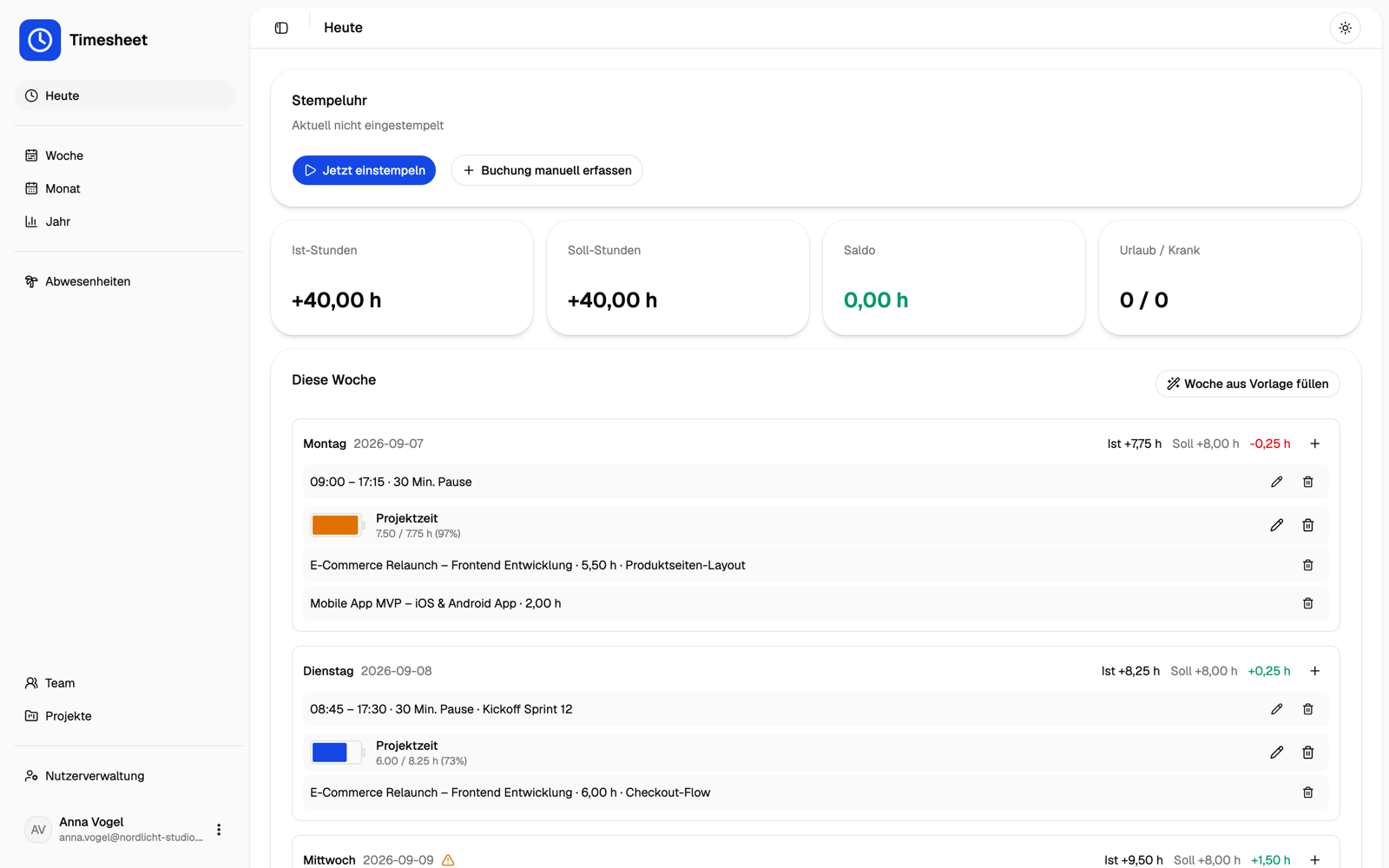Delete the Produktseiten-Layout project entry
This screenshot has height=868, width=1389.
tap(1308, 565)
